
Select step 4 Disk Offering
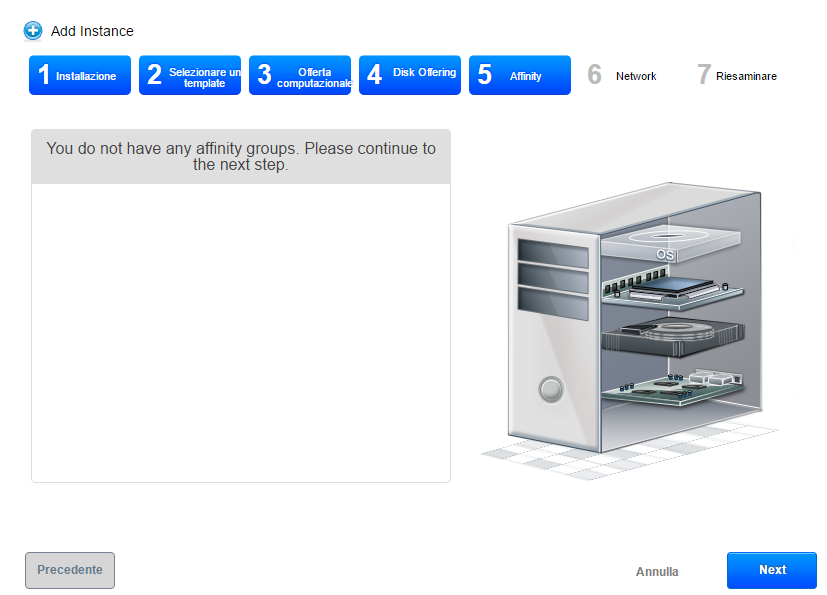[x=410, y=75]
